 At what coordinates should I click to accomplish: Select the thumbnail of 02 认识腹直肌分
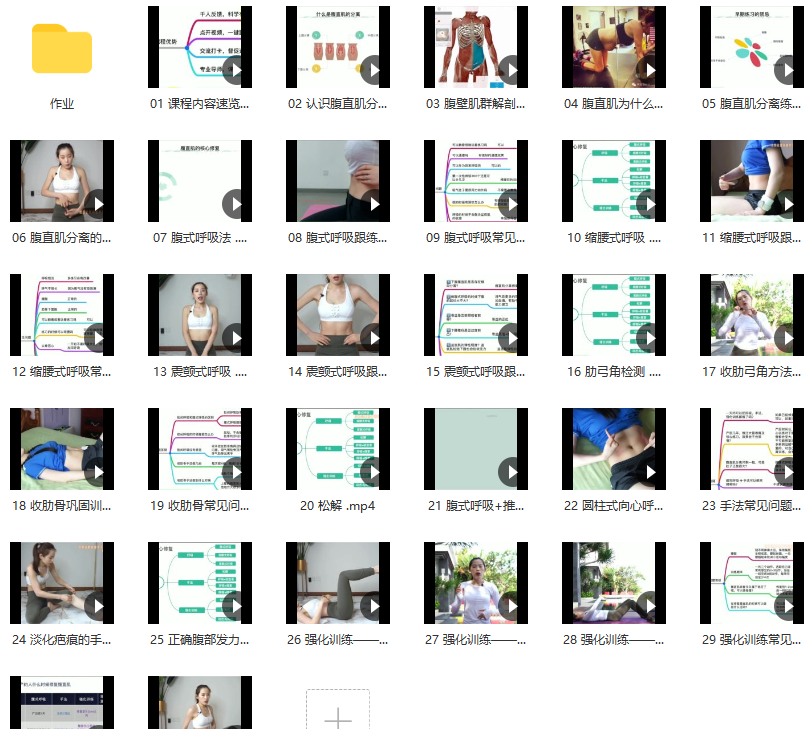point(338,47)
